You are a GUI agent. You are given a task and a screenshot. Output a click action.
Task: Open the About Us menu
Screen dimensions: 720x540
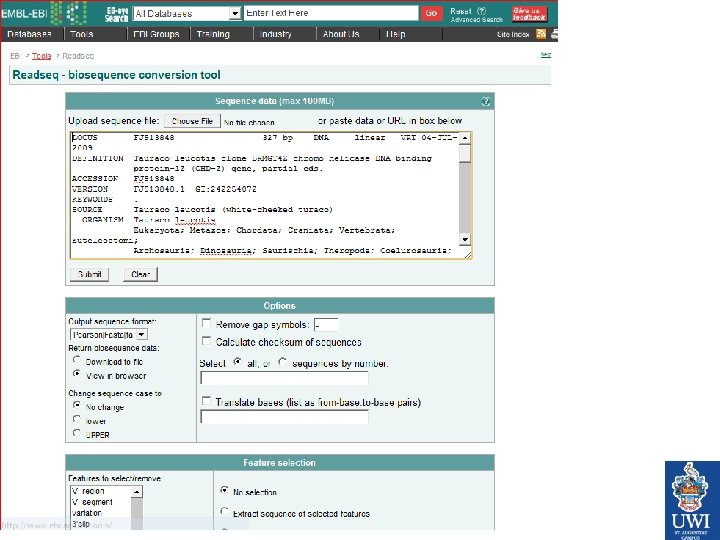pyautogui.click(x=341, y=34)
